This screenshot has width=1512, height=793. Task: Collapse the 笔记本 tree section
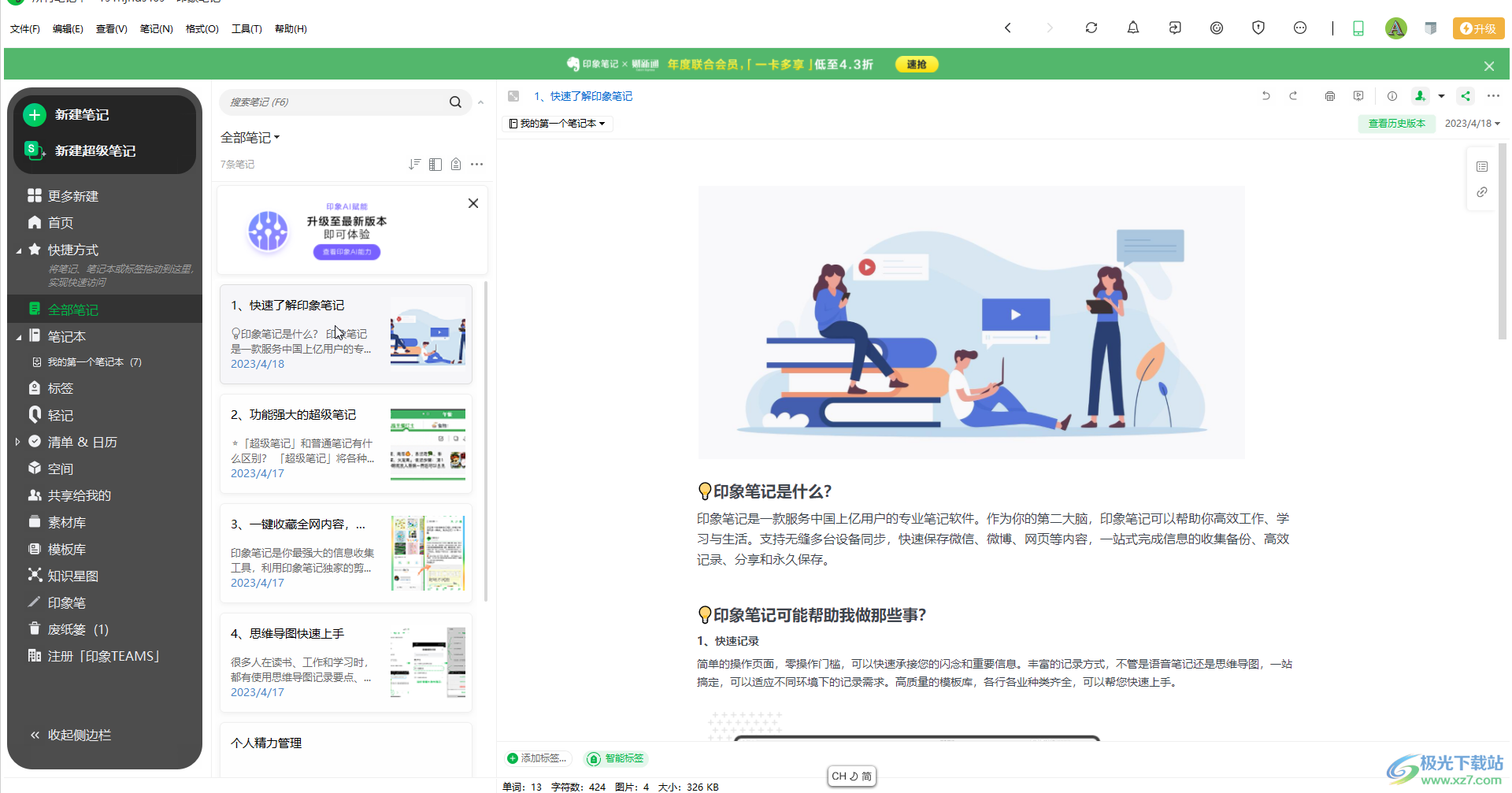coord(19,338)
